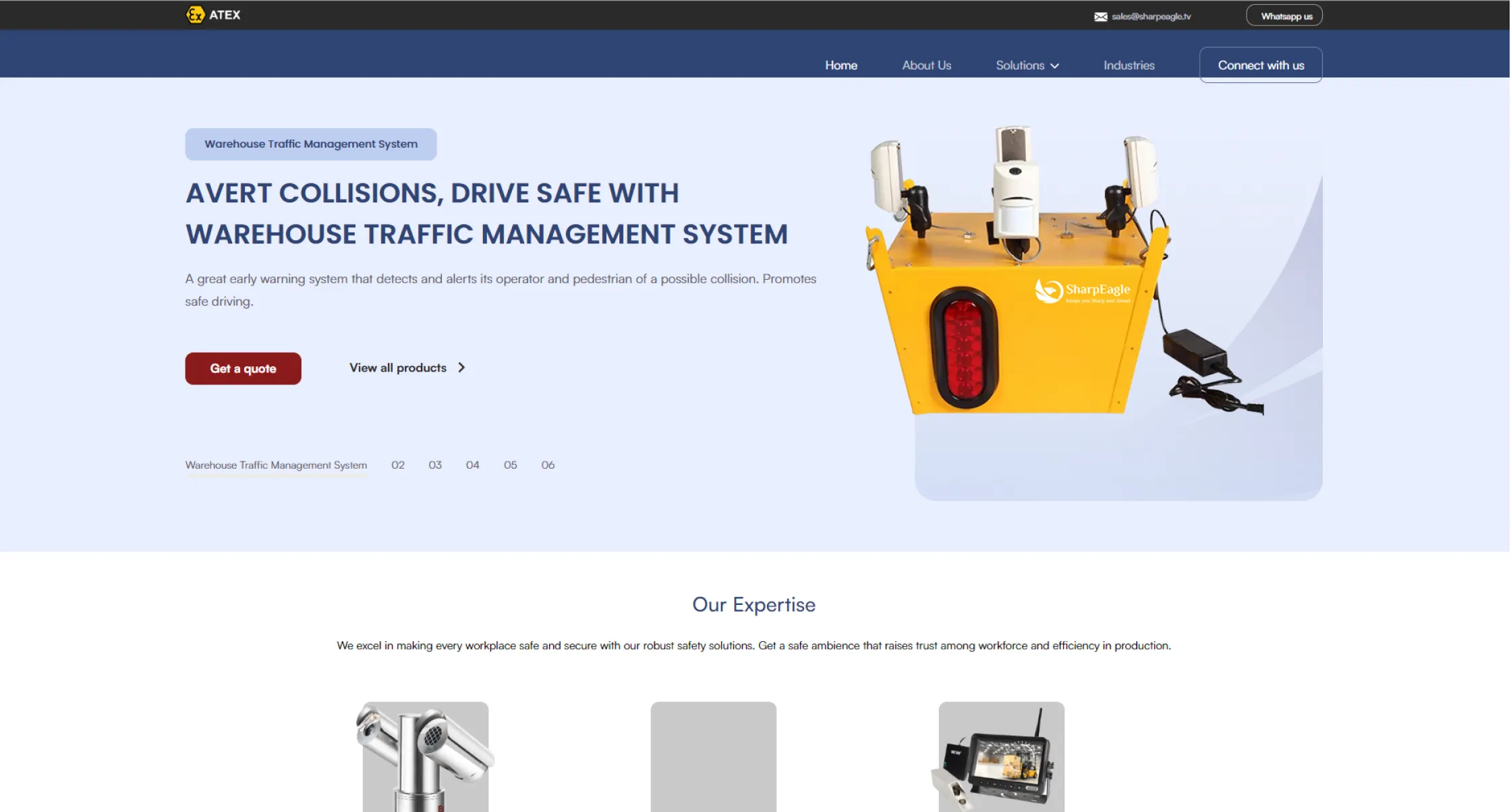Click the blank gray expertise card
The width and height of the screenshot is (1511, 812).
(x=713, y=757)
